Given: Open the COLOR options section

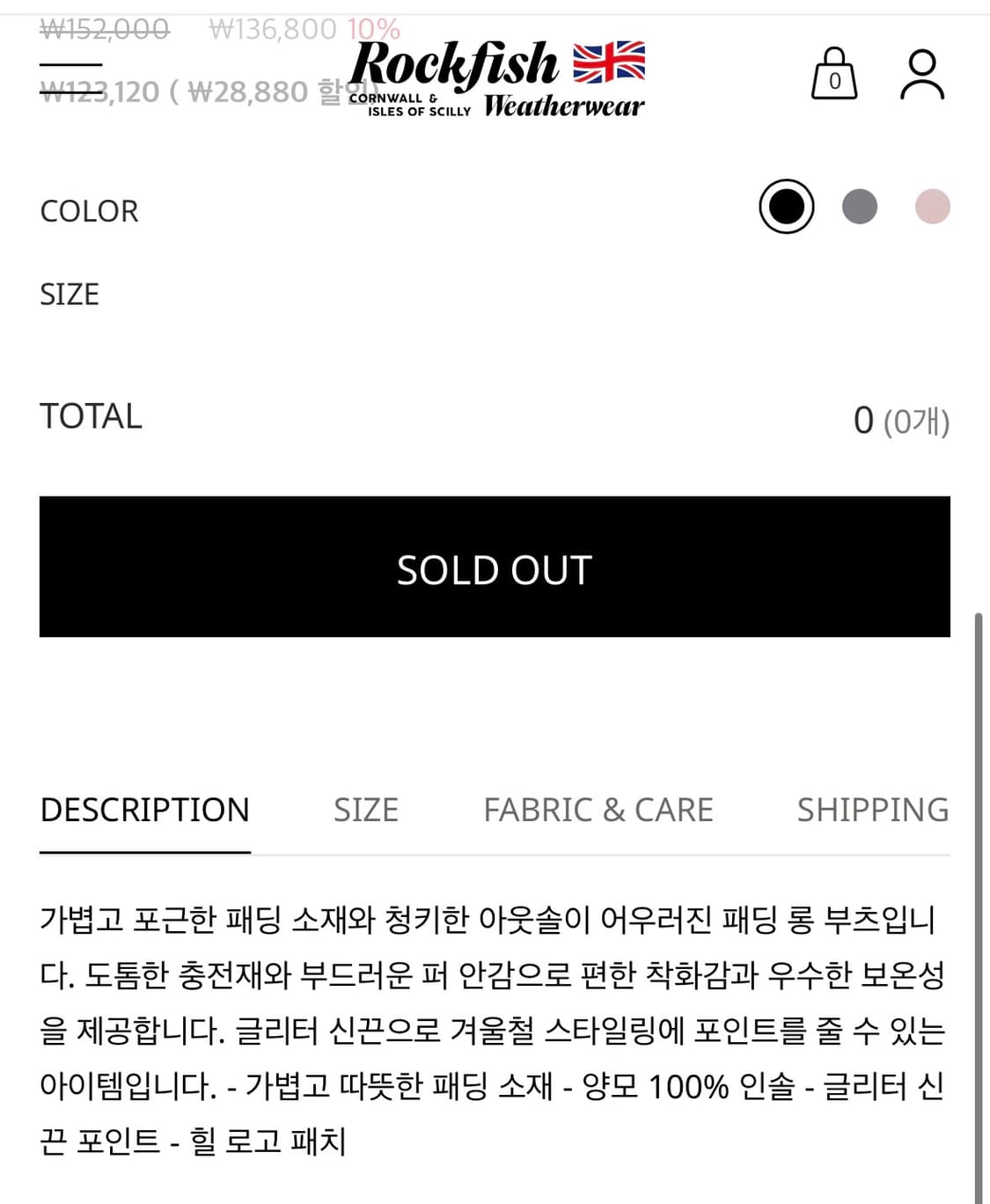Looking at the screenshot, I should 88,210.
